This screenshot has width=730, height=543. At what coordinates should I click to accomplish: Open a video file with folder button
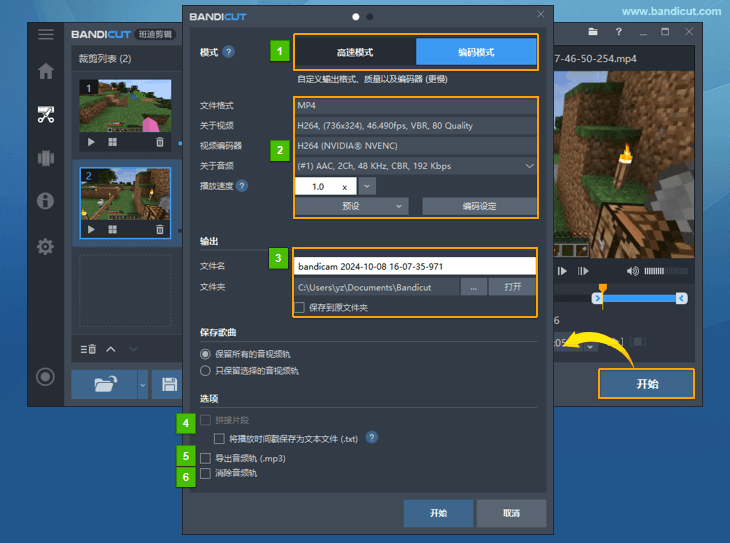click(x=105, y=384)
